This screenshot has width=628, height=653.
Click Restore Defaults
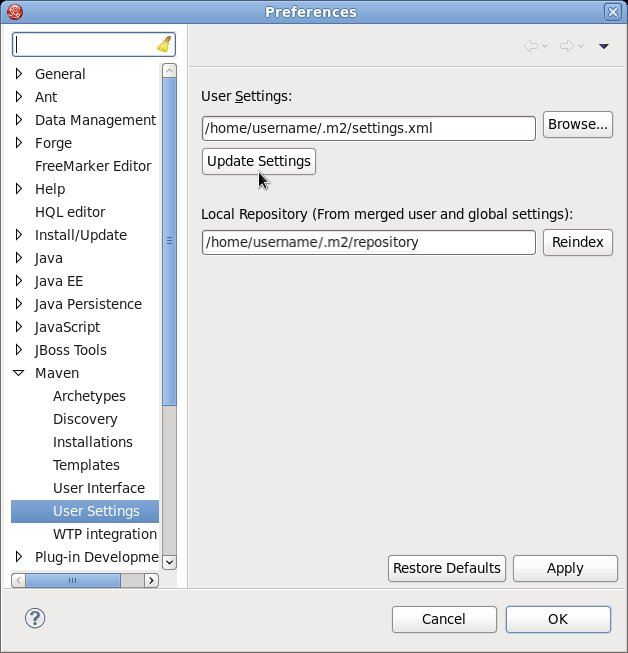coord(446,568)
